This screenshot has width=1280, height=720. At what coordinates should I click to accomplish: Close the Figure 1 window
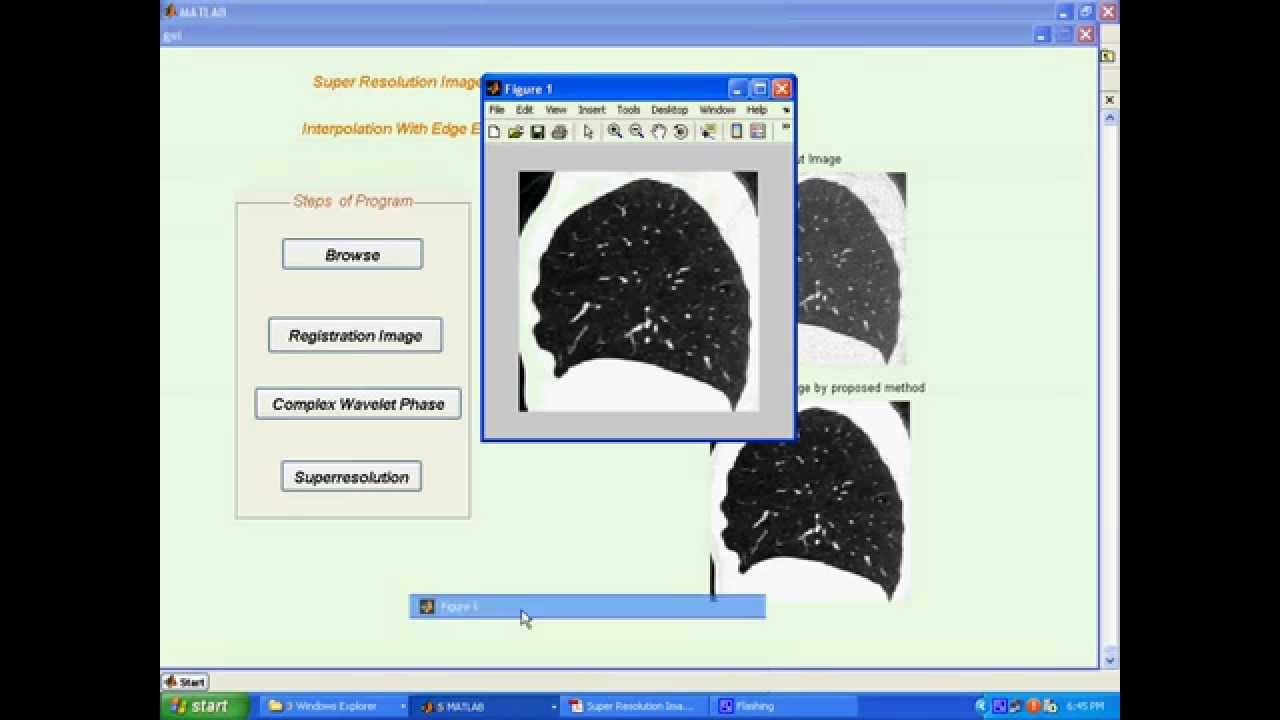pos(782,89)
